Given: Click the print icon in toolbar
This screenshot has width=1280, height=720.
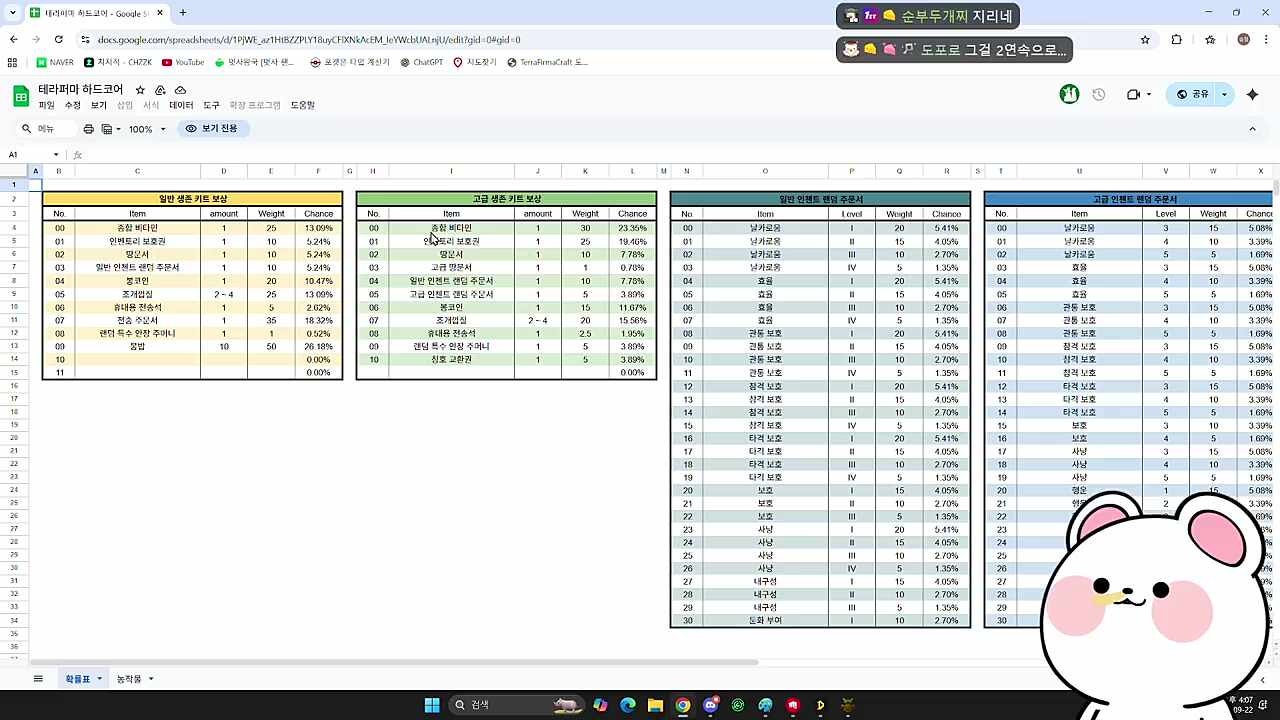Looking at the screenshot, I should pyautogui.click(x=89, y=129).
